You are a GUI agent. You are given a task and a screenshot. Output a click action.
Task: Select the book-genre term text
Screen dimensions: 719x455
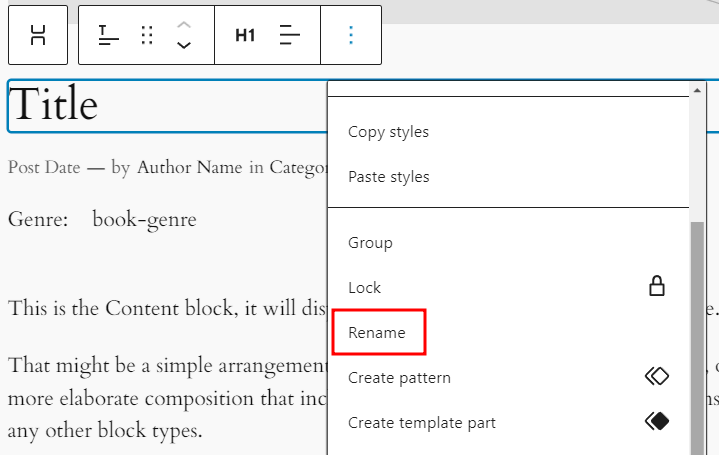point(144,219)
